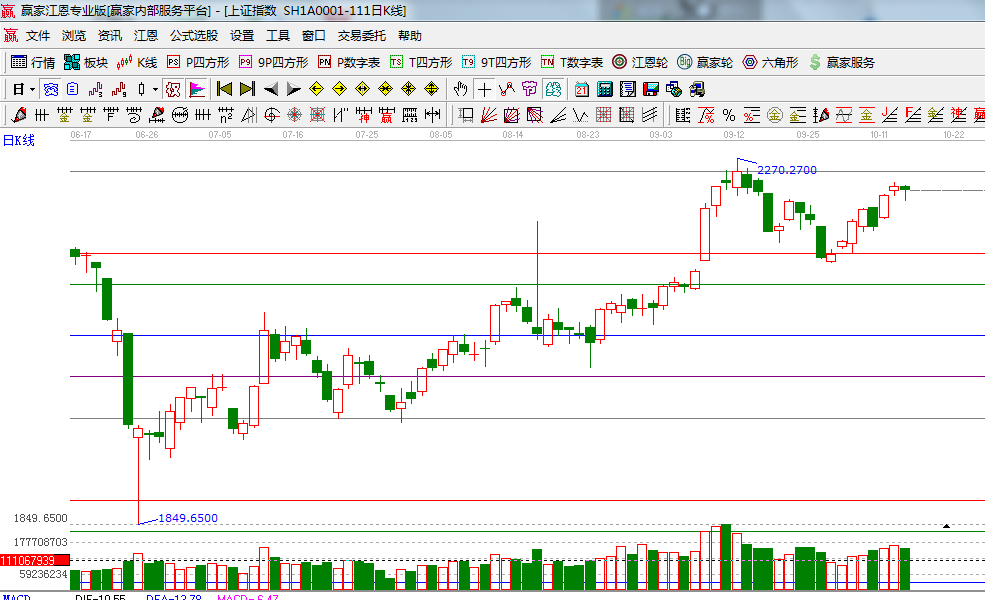Toggle the pressed flag chart button

click(x=197, y=89)
